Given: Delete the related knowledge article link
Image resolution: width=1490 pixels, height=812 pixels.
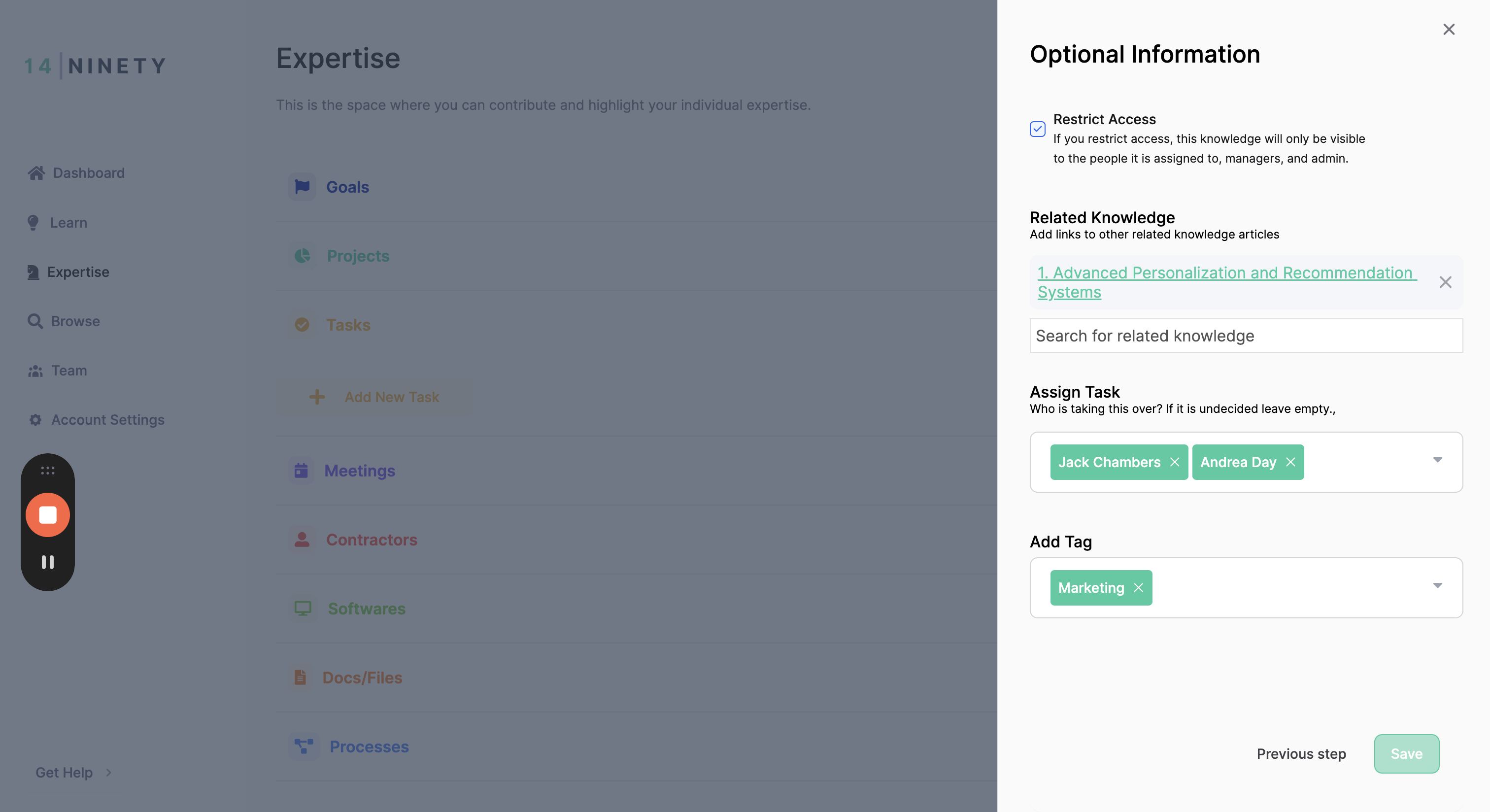Looking at the screenshot, I should coord(1445,282).
